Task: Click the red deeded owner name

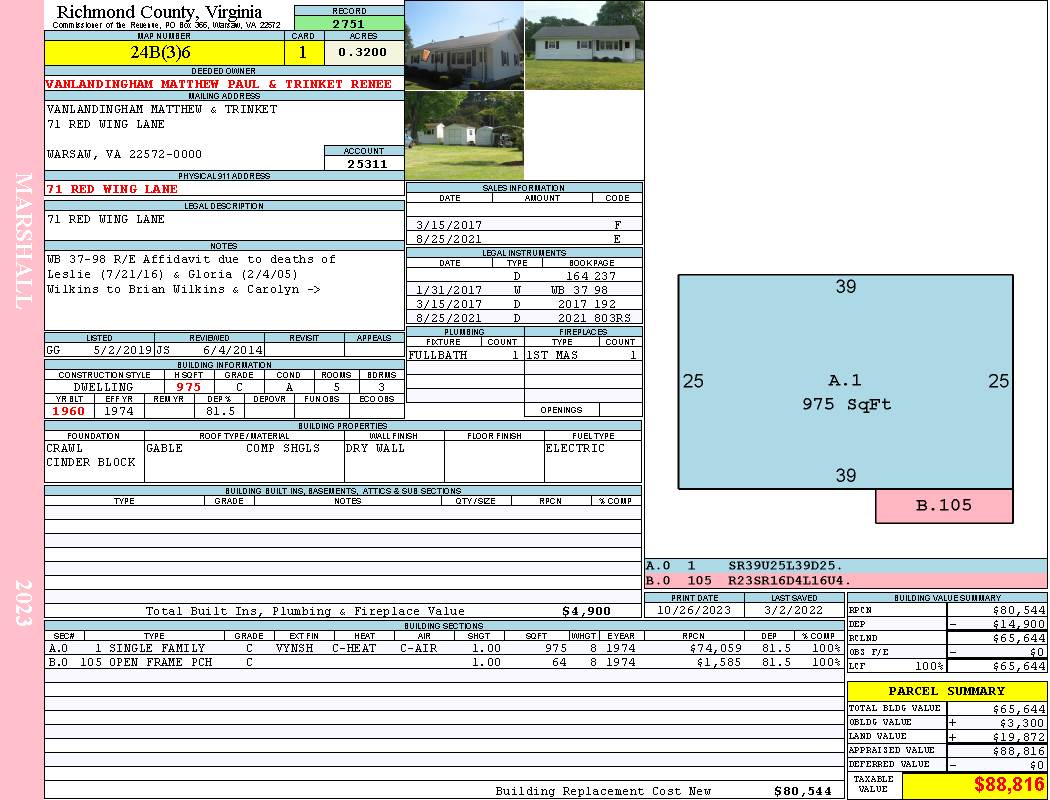Action: 219,84
